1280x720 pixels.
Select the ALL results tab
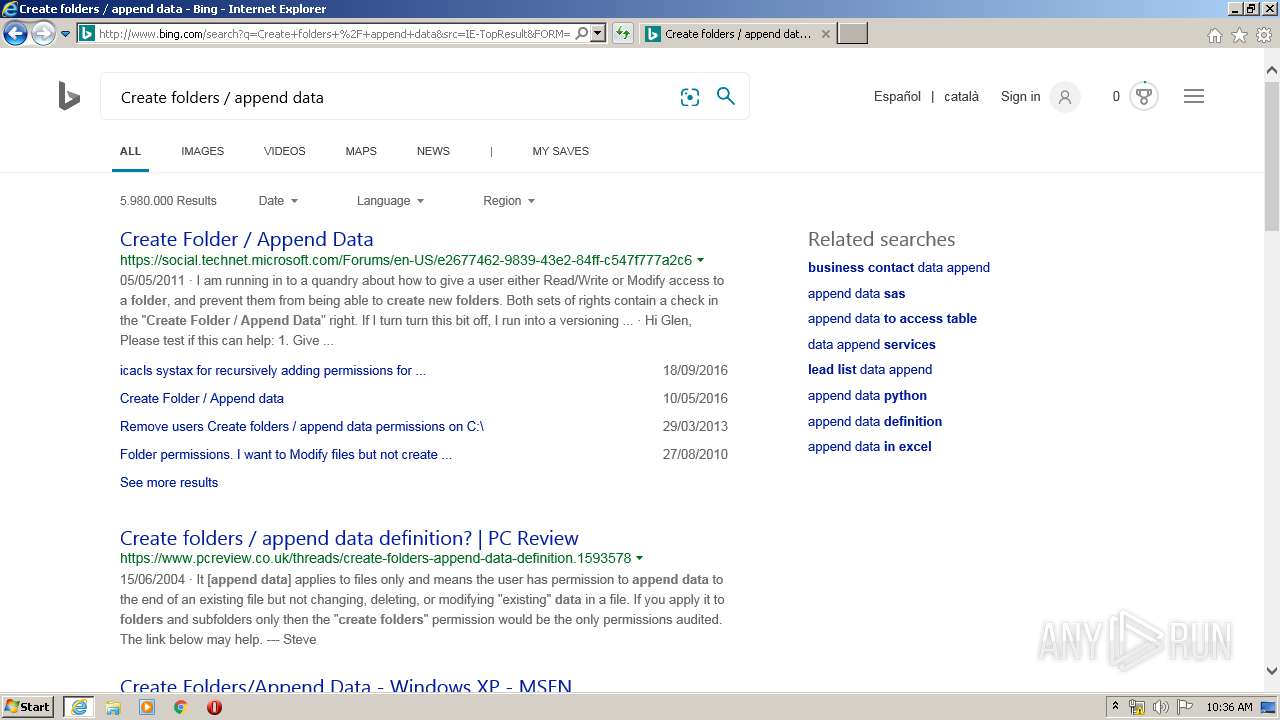[130, 151]
